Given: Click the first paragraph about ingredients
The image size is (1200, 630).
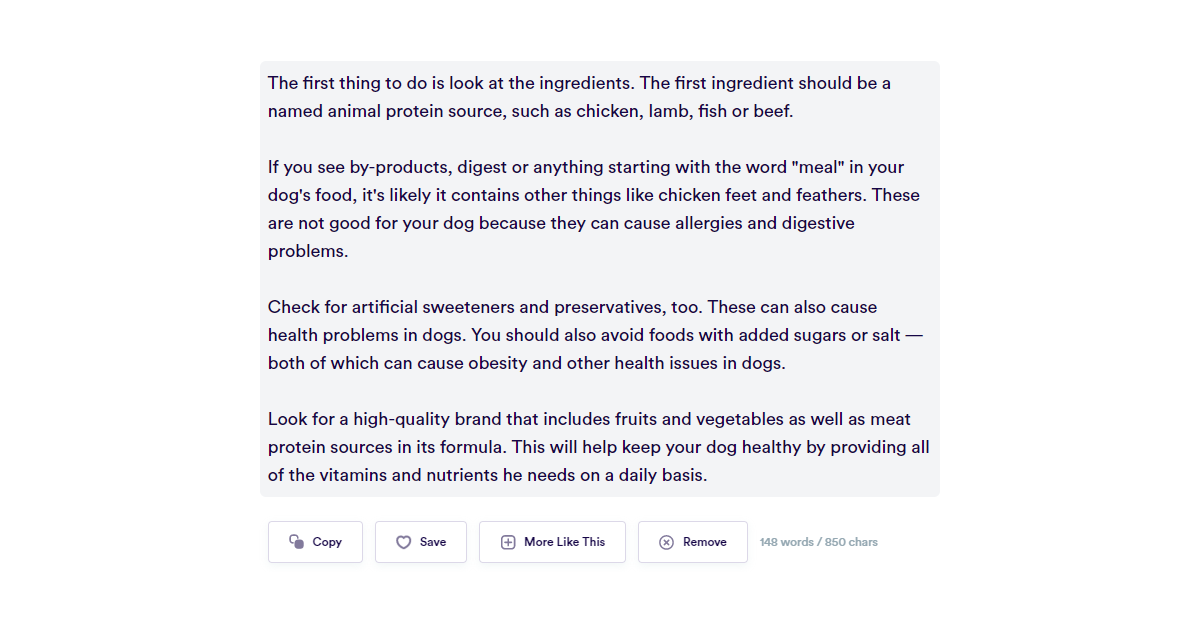Looking at the screenshot, I should coord(579,97).
